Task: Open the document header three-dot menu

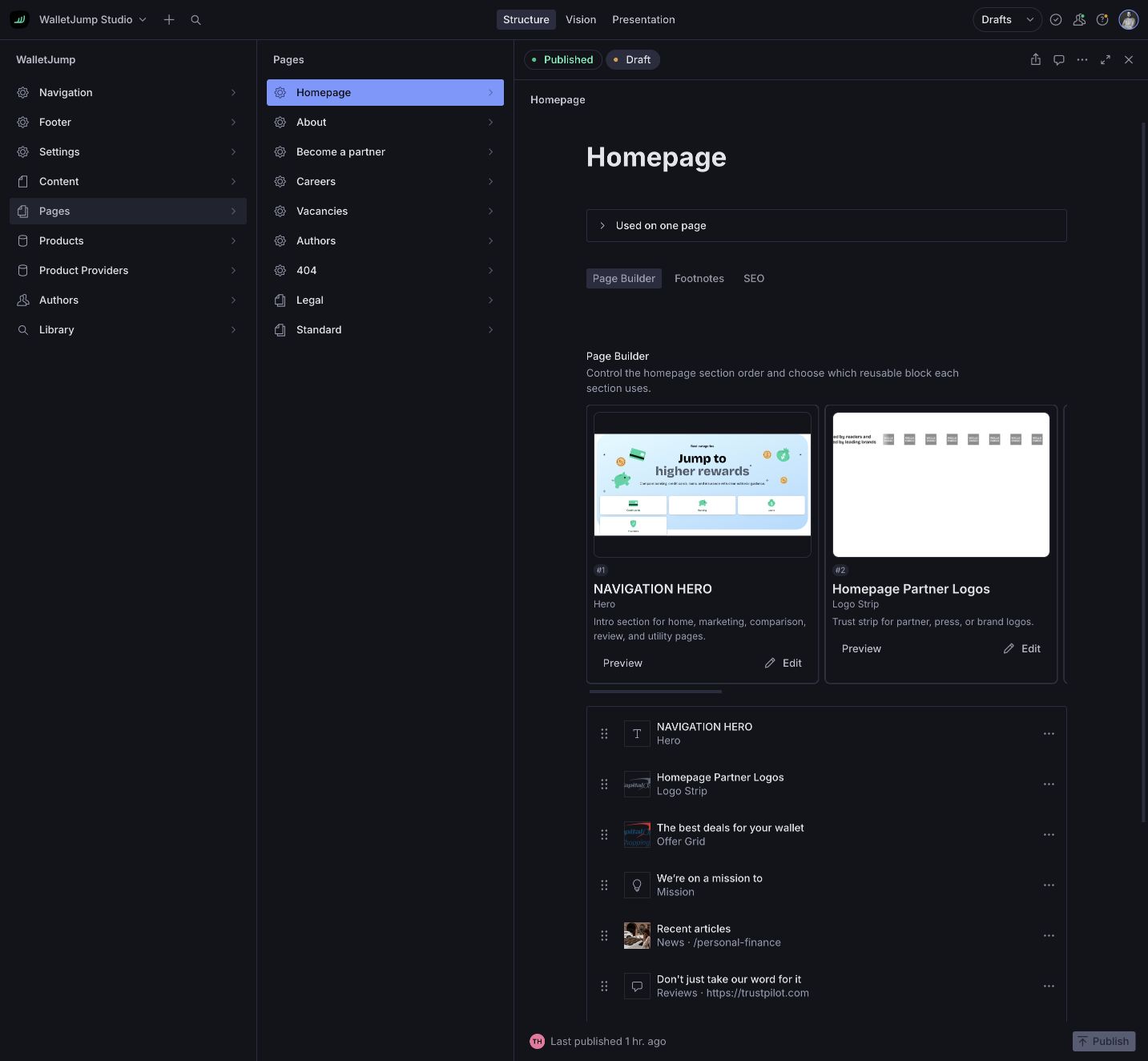Action: click(1082, 59)
